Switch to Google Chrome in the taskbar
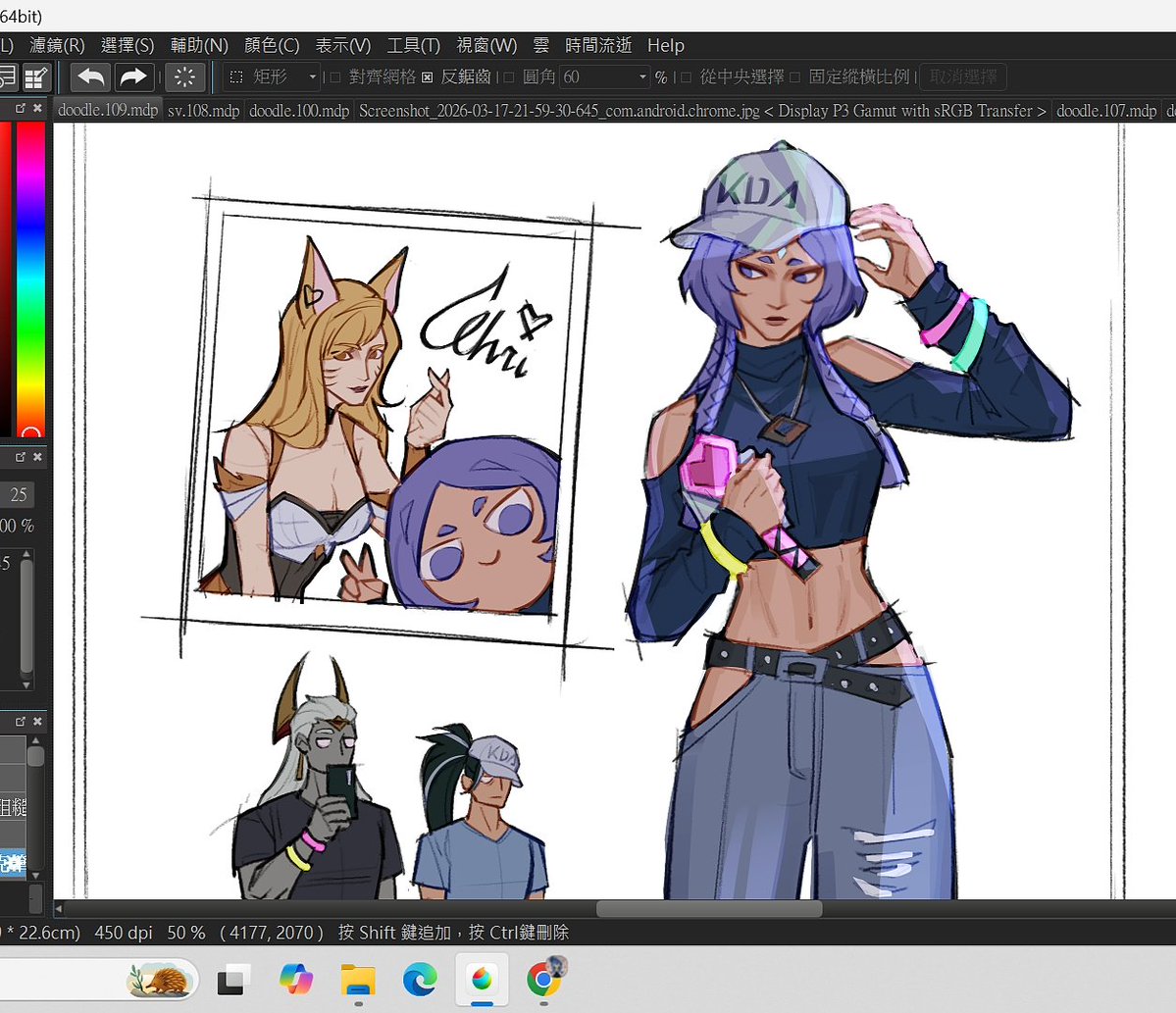The width and height of the screenshot is (1176, 1013). (544, 980)
